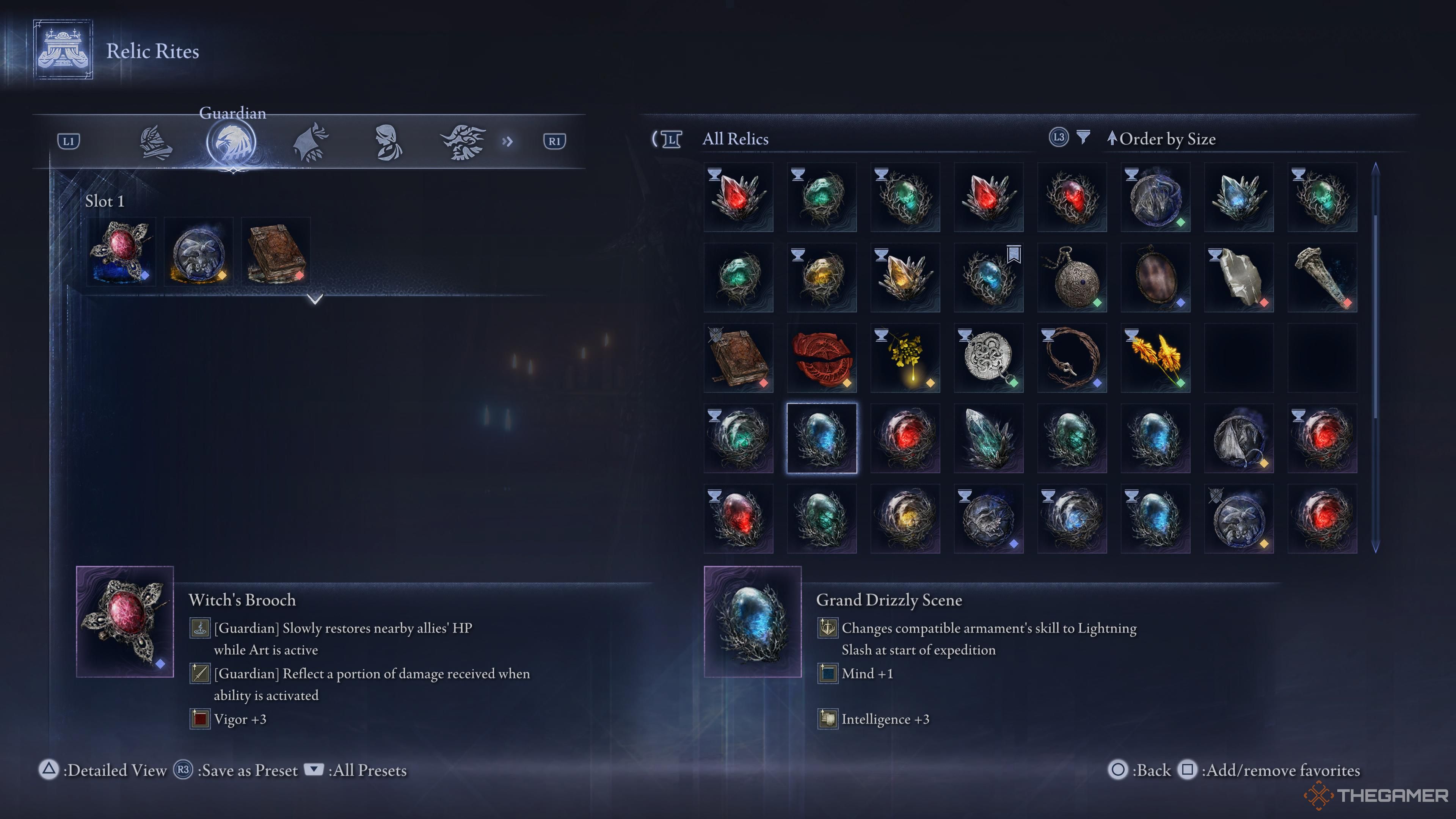The width and height of the screenshot is (1456, 819).
Task: Select the silver serpent coin relic
Action: click(x=988, y=358)
